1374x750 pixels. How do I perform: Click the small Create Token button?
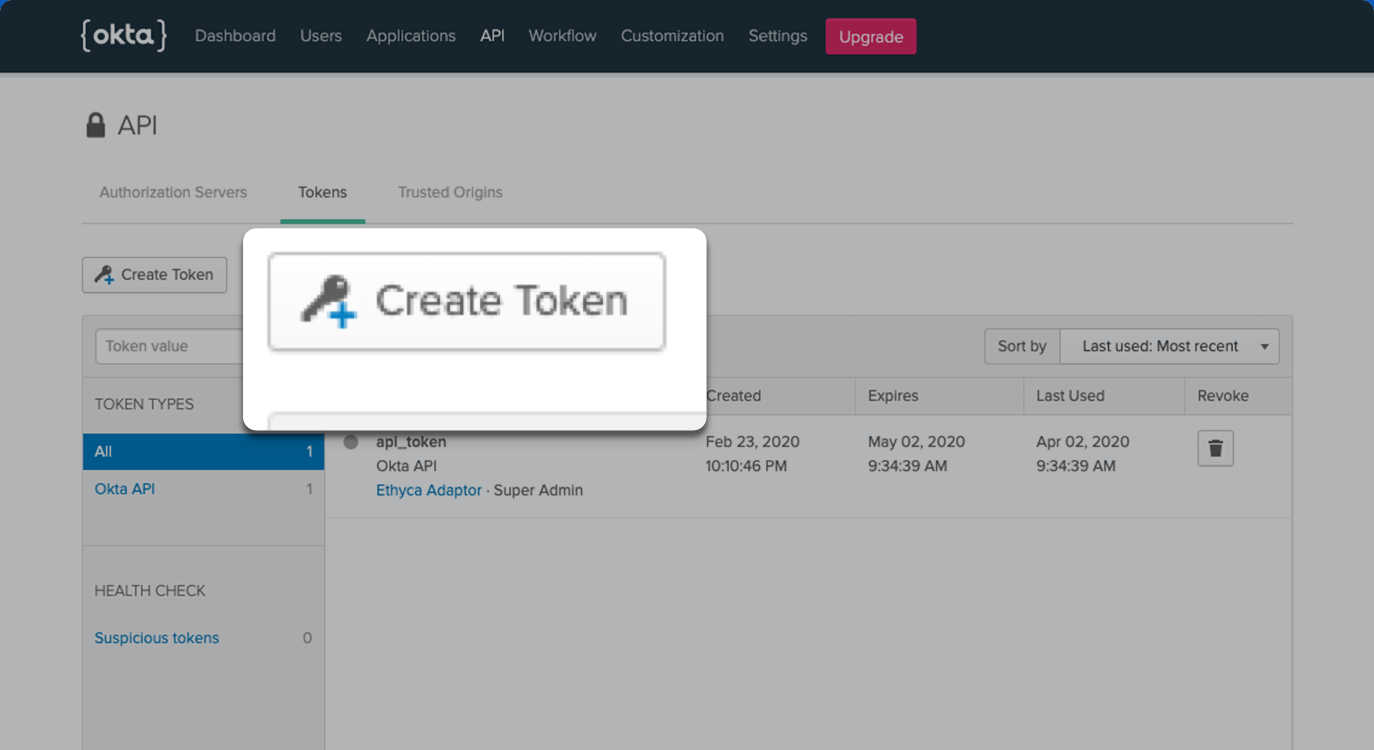155,275
